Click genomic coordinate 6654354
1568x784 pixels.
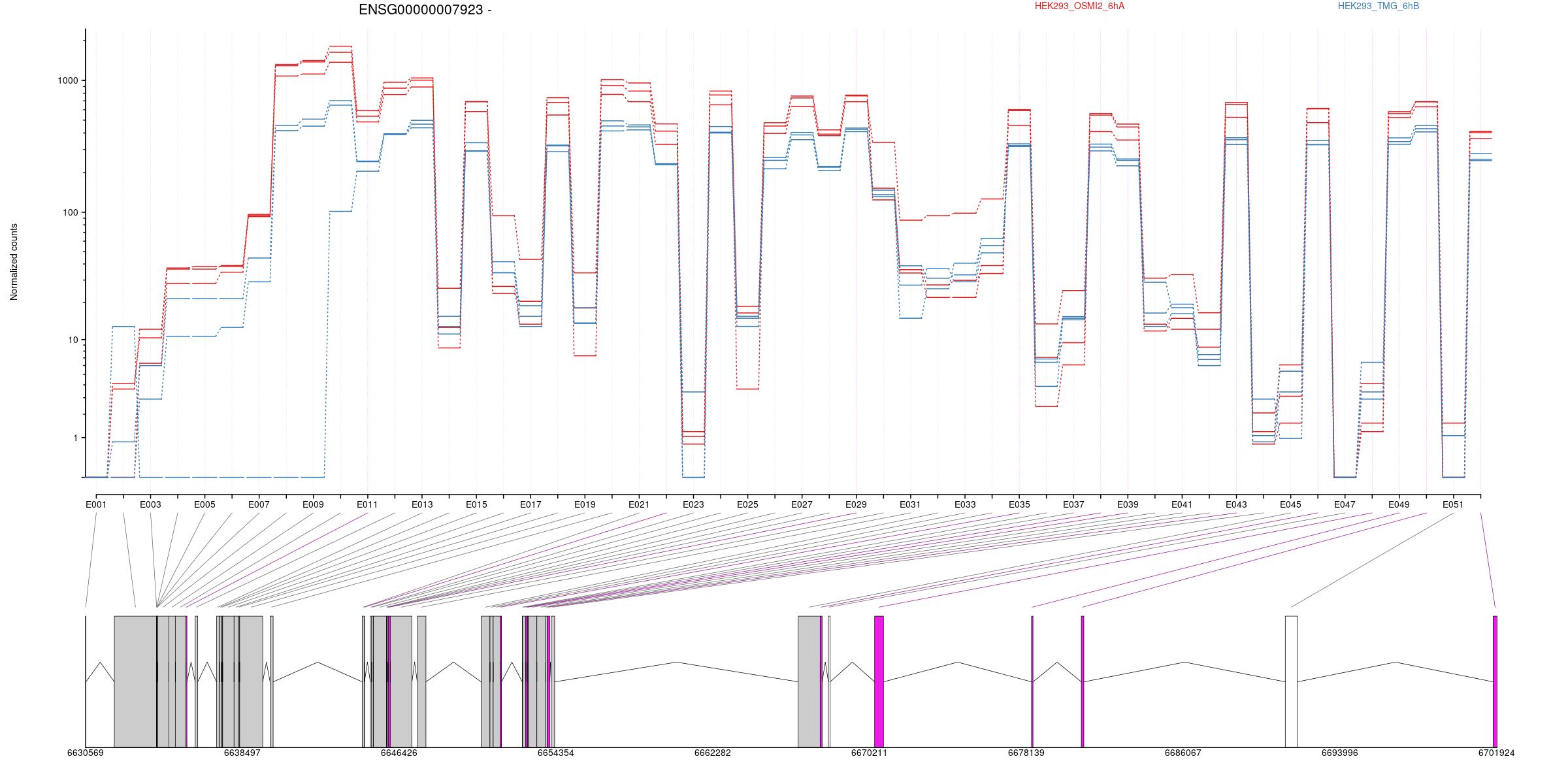pos(556,753)
